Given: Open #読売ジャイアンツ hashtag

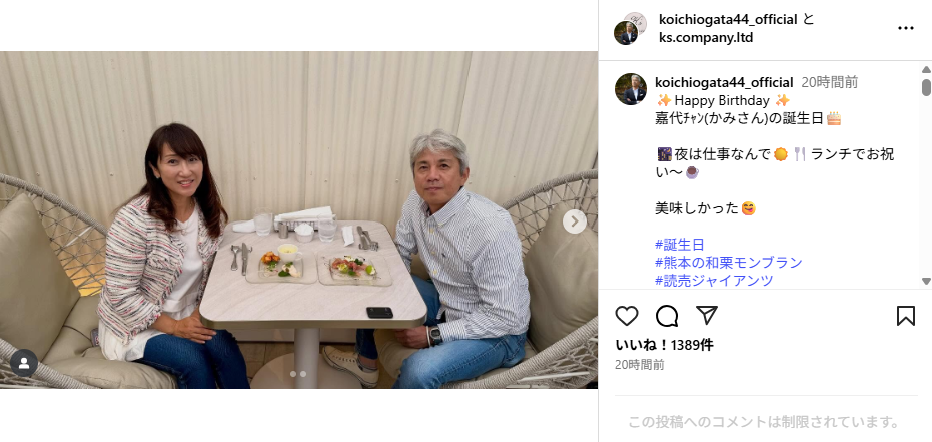Looking at the screenshot, I should pyautogui.click(x=714, y=280).
